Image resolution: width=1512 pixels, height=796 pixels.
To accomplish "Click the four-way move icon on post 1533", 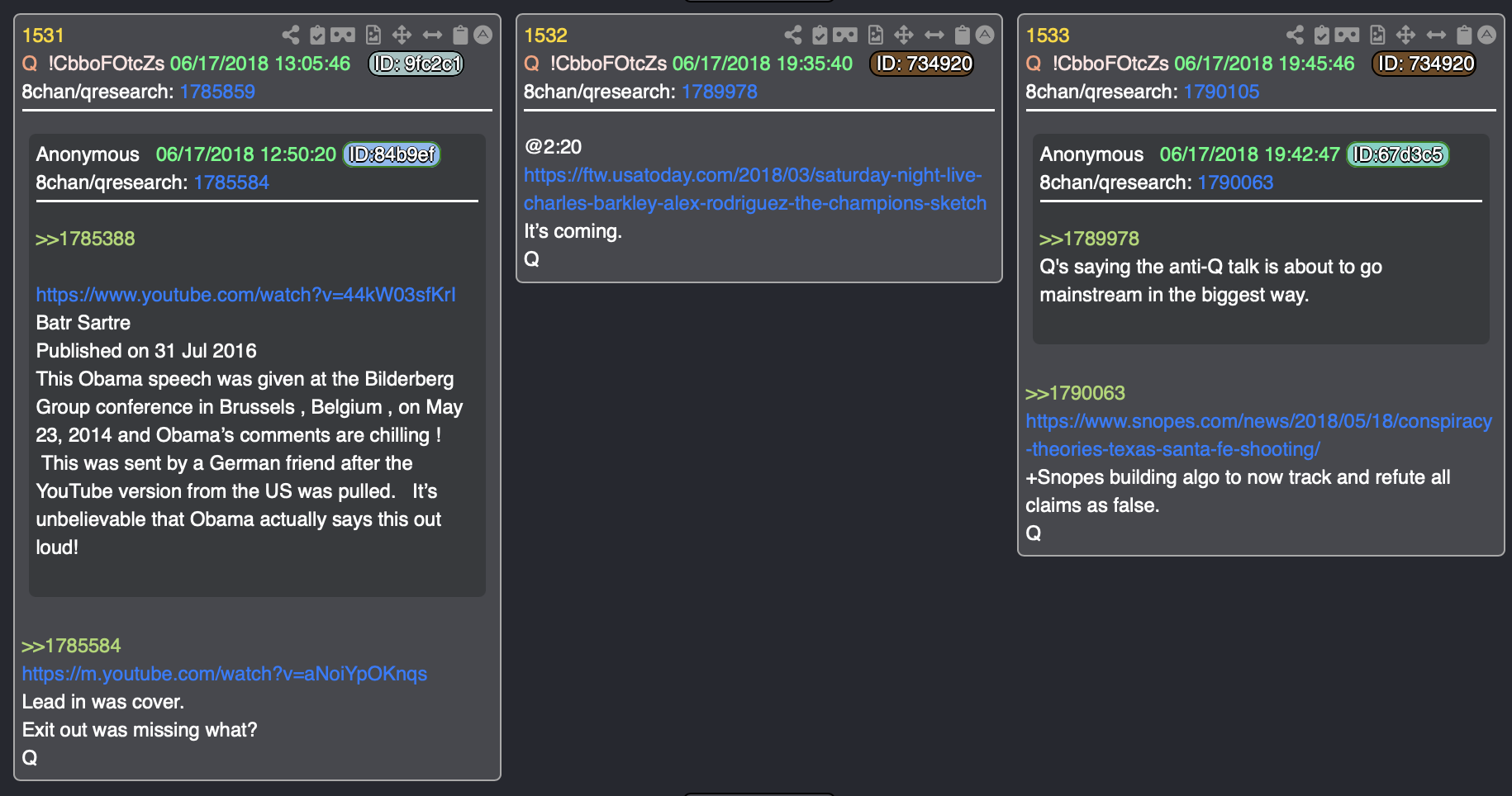I will (x=1405, y=35).
